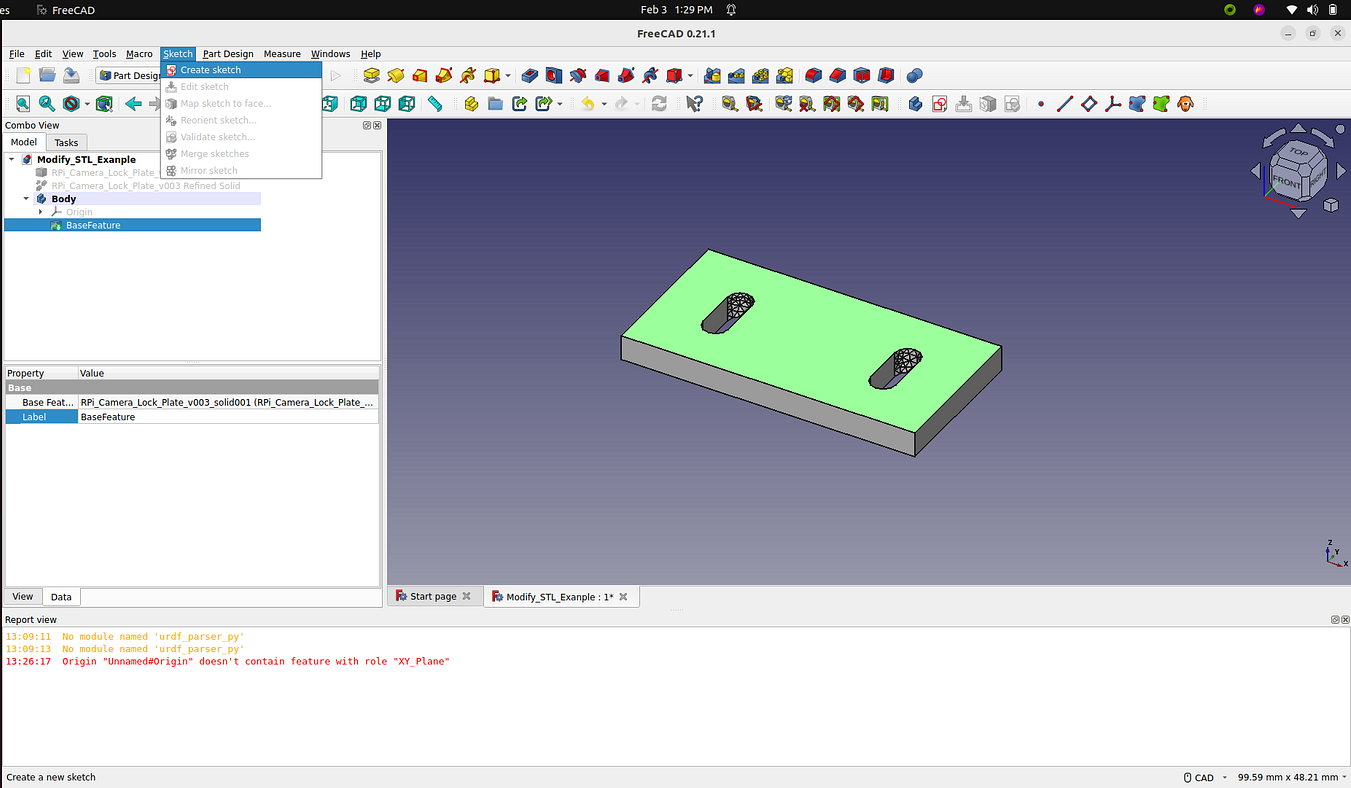Select the Thickness tool icon
The height and width of the screenshot is (788, 1351).
pyautogui.click(x=886, y=75)
